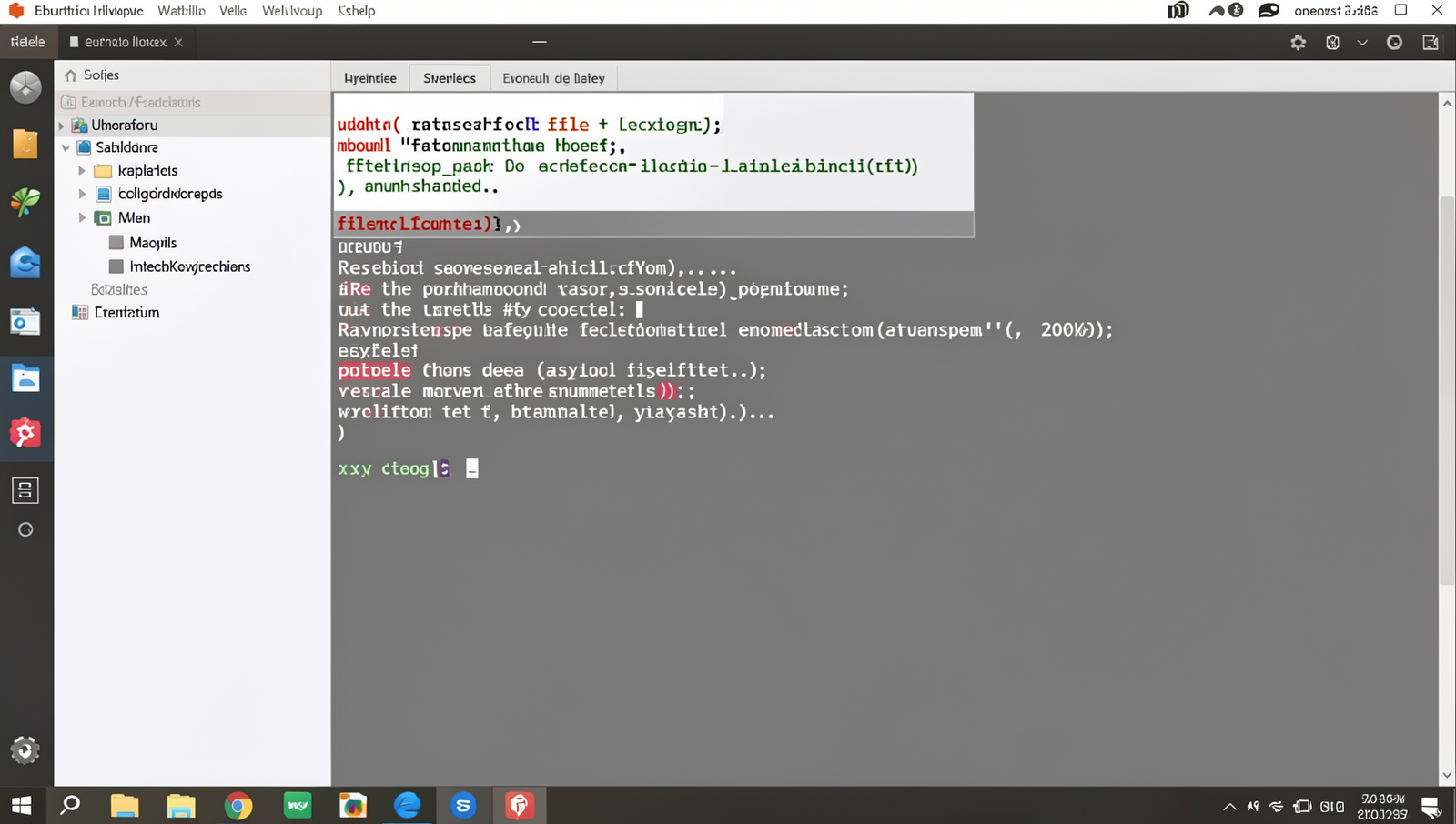This screenshot has width=1456, height=824.
Task: Open the Velle menu
Action: pos(233,11)
